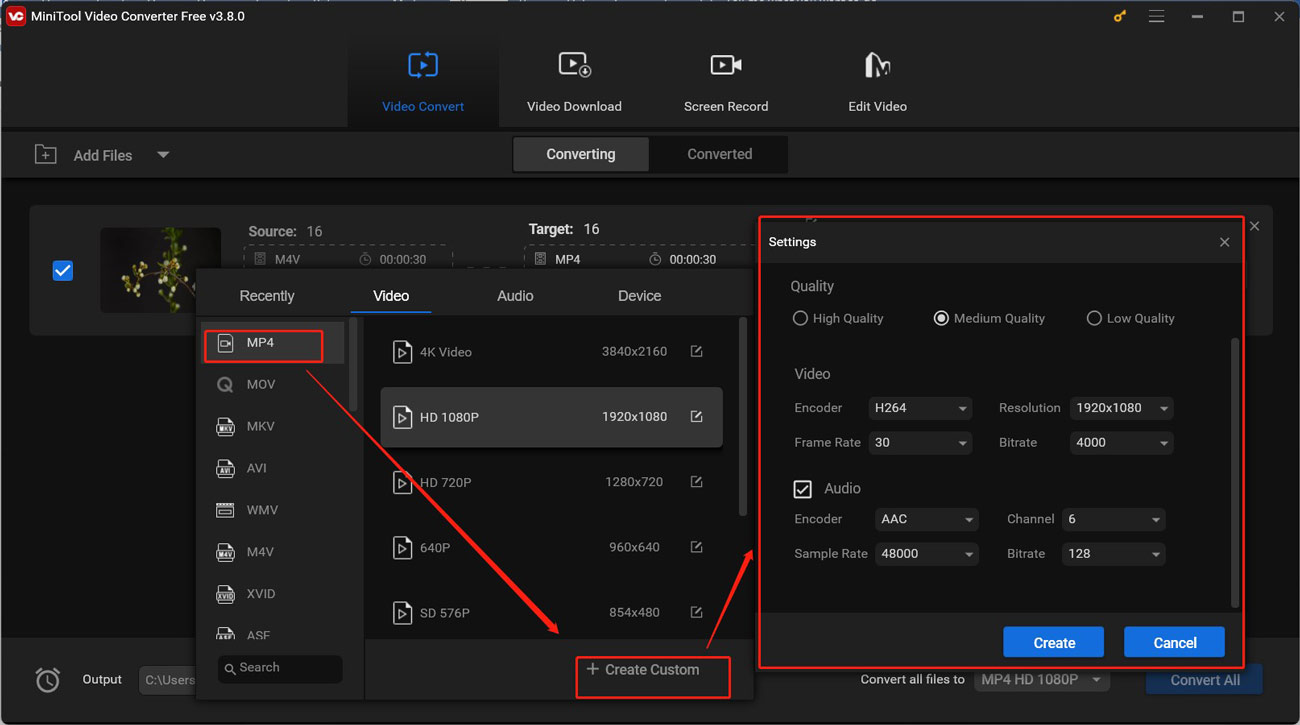Open the Channel dropdown
Viewport: 1300px width, 725px height.
tap(1113, 520)
